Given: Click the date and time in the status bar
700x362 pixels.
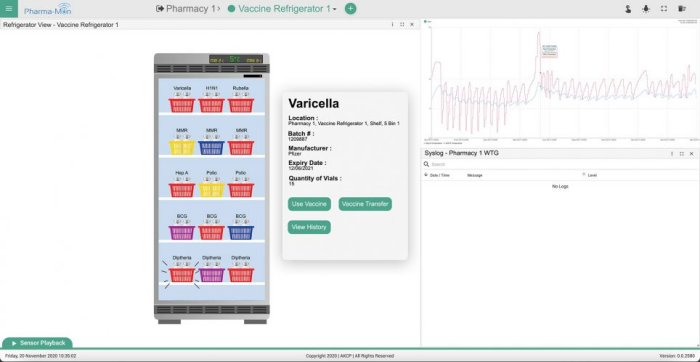Looking at the screenshot, I should pos(41,356).
